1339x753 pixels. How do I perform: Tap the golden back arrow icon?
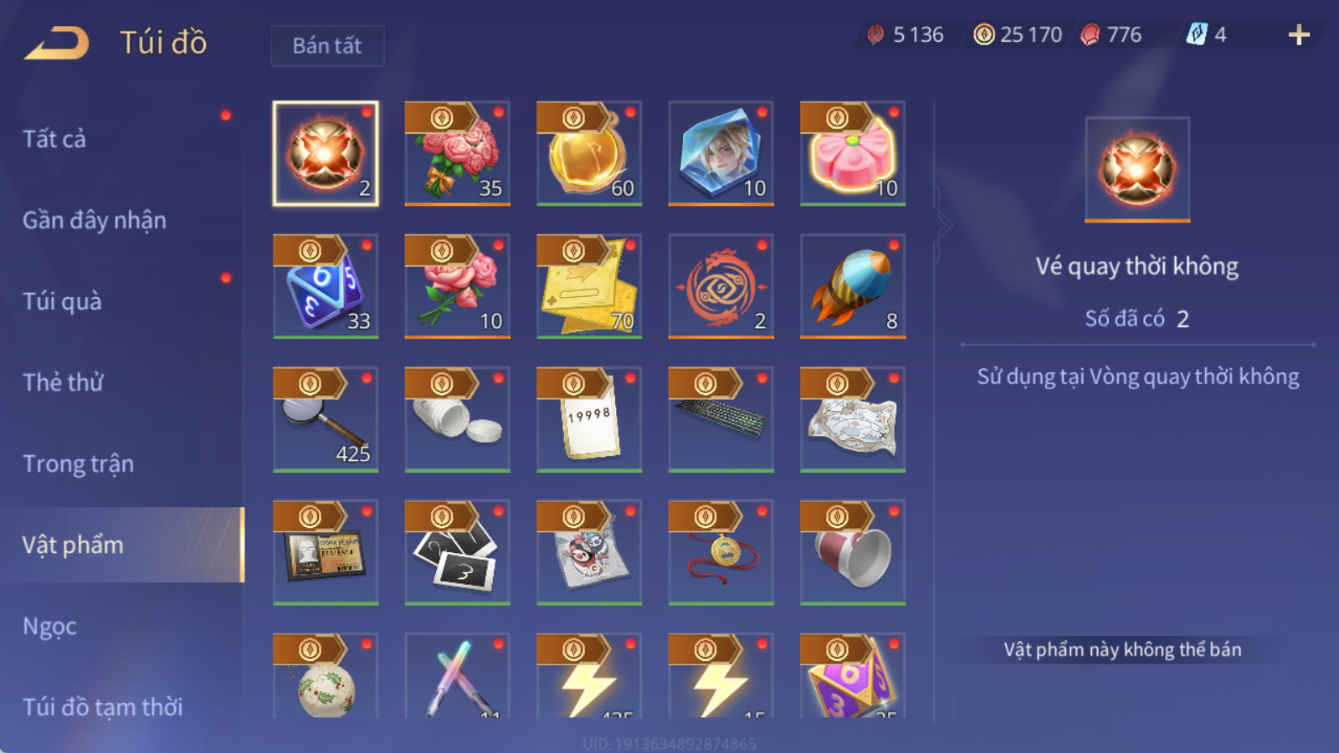pyautogui.click(x=57, y=42)
